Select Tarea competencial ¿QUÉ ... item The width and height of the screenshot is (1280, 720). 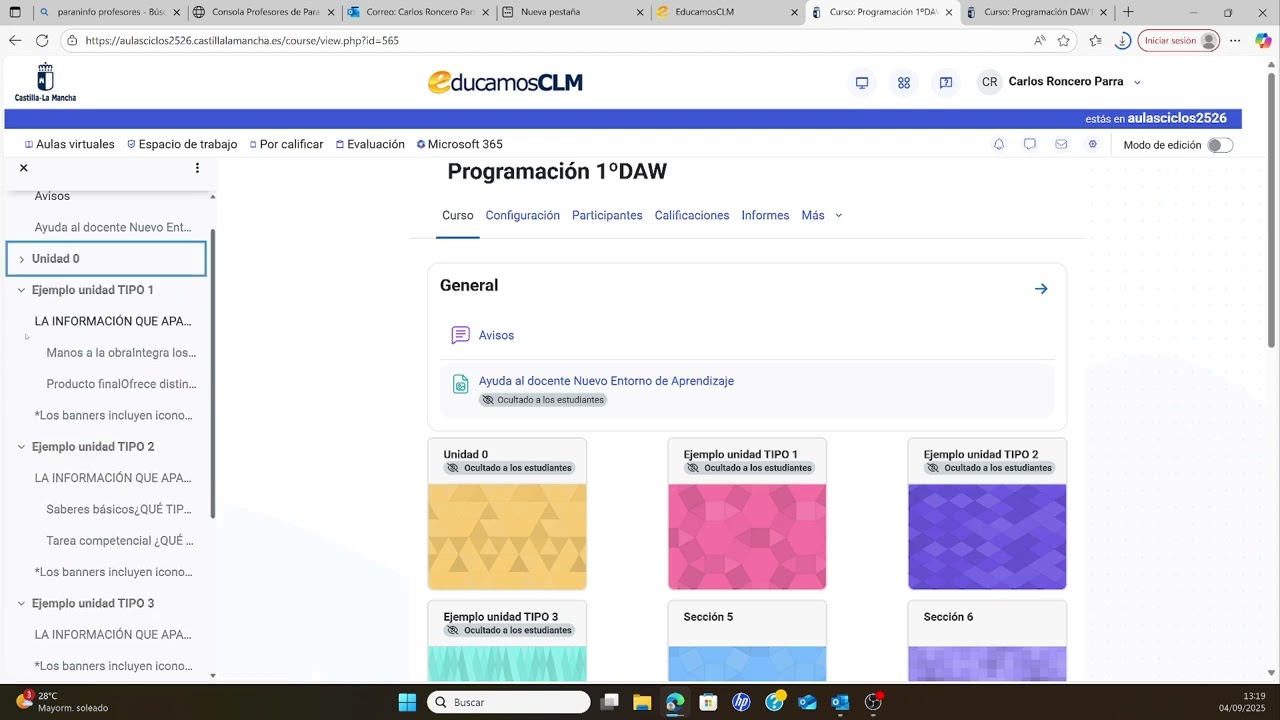coord(120,541)
